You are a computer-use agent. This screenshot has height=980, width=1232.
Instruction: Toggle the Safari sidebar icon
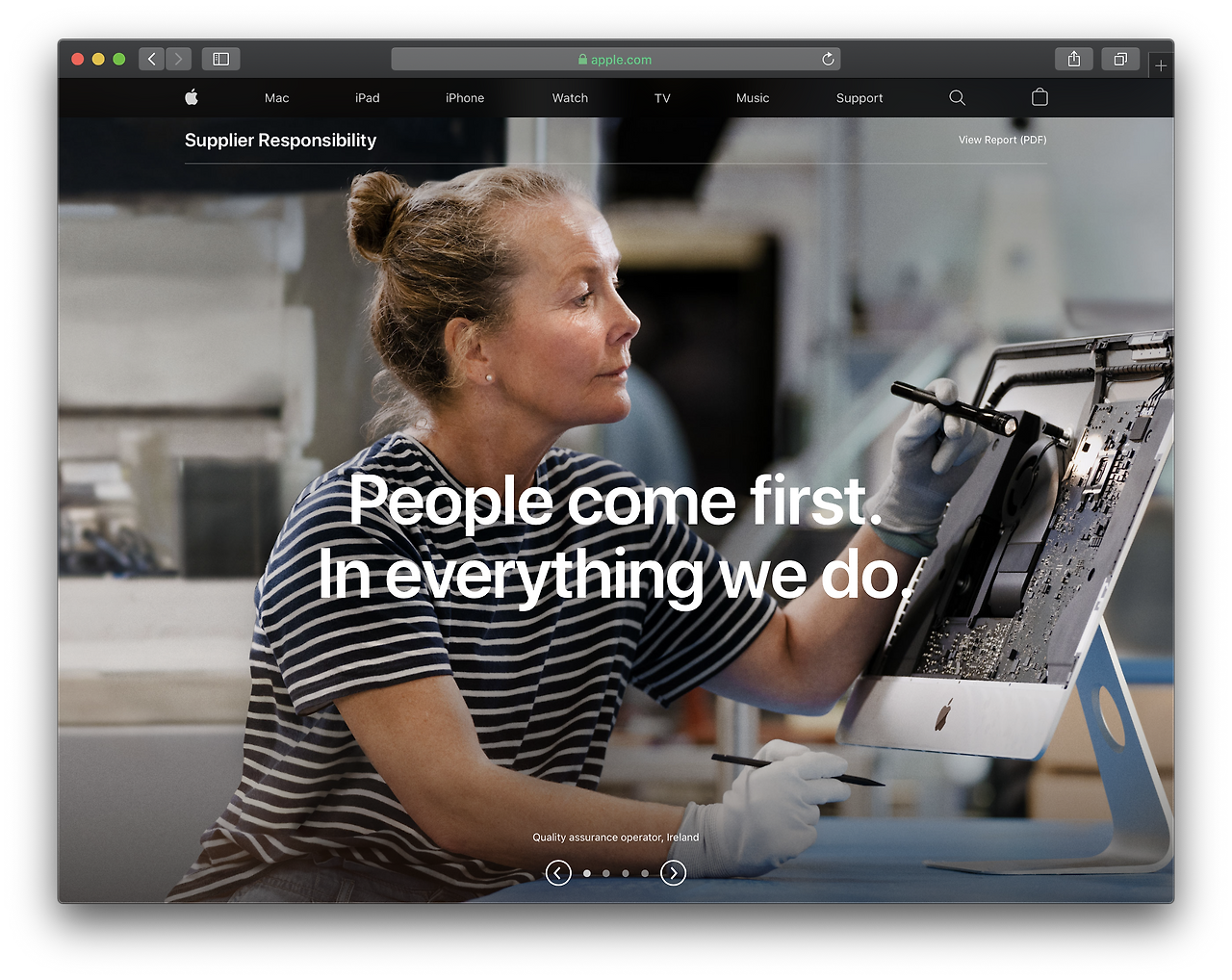pos(221,59)
